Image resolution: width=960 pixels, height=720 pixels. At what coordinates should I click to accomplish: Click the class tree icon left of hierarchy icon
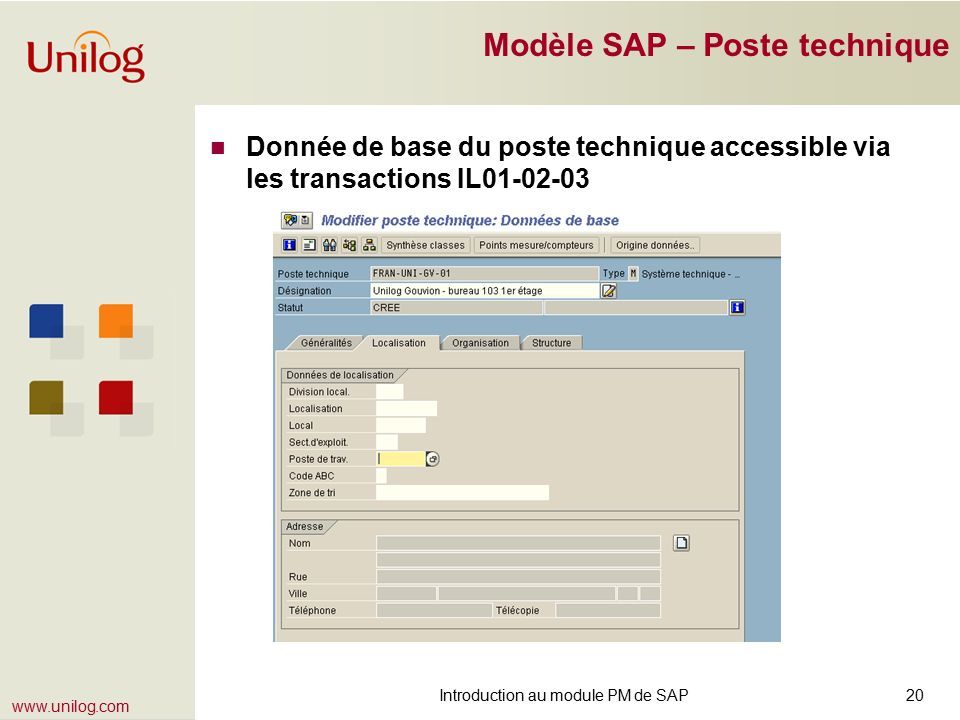(x=349, y=246)
